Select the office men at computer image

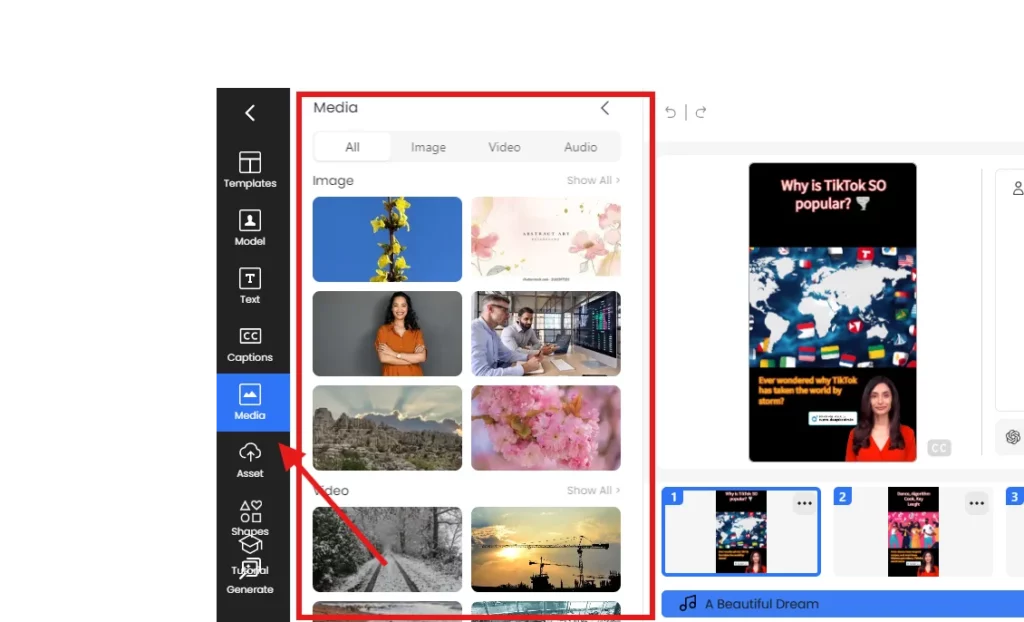tap(546, 333)
